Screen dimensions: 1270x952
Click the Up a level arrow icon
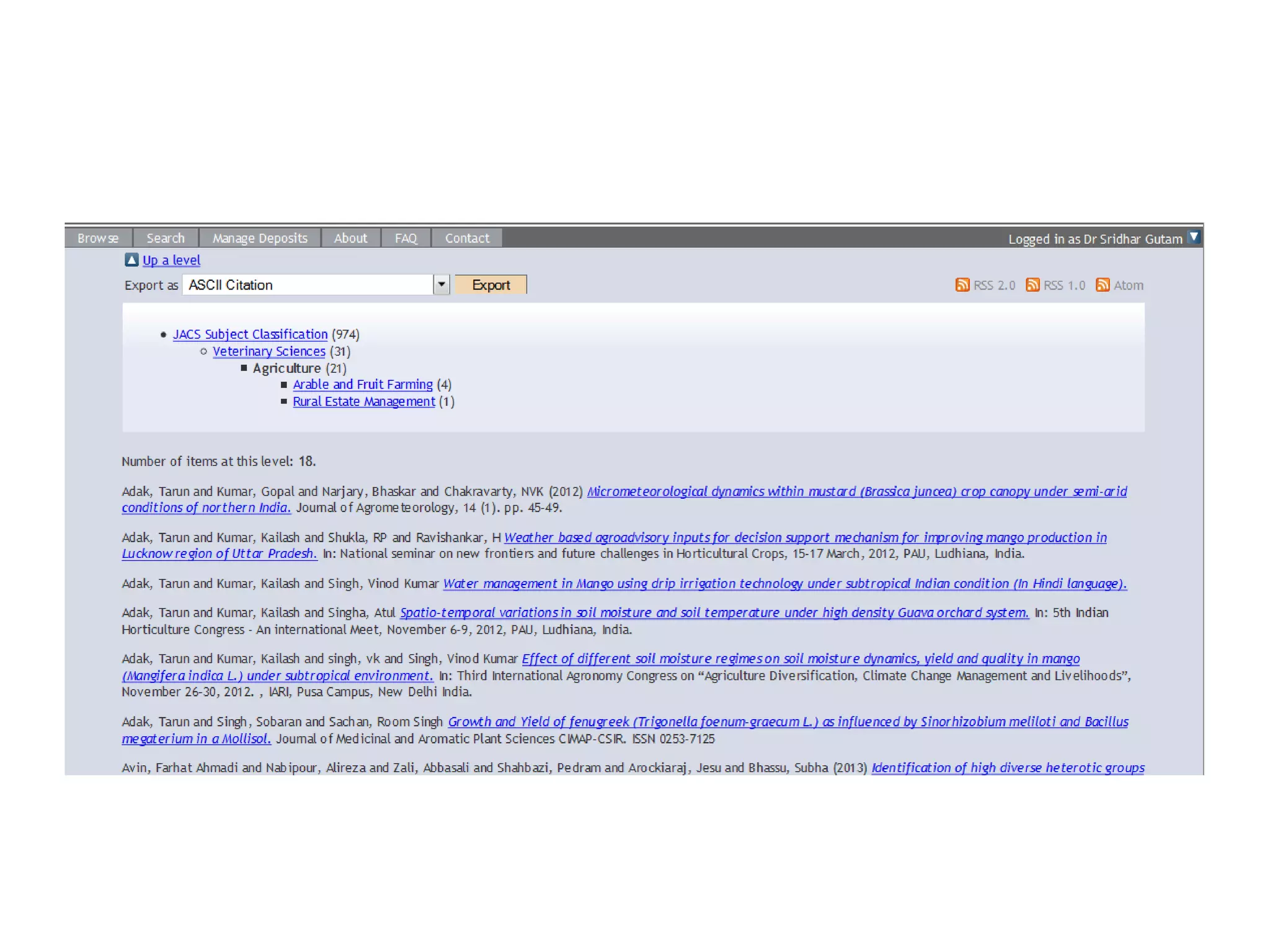(131, 260)
